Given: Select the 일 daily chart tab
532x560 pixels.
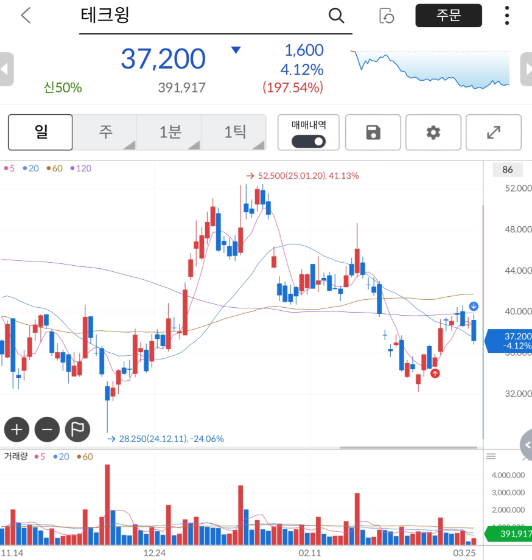Looking at the screenshot, I should point(41,132).
